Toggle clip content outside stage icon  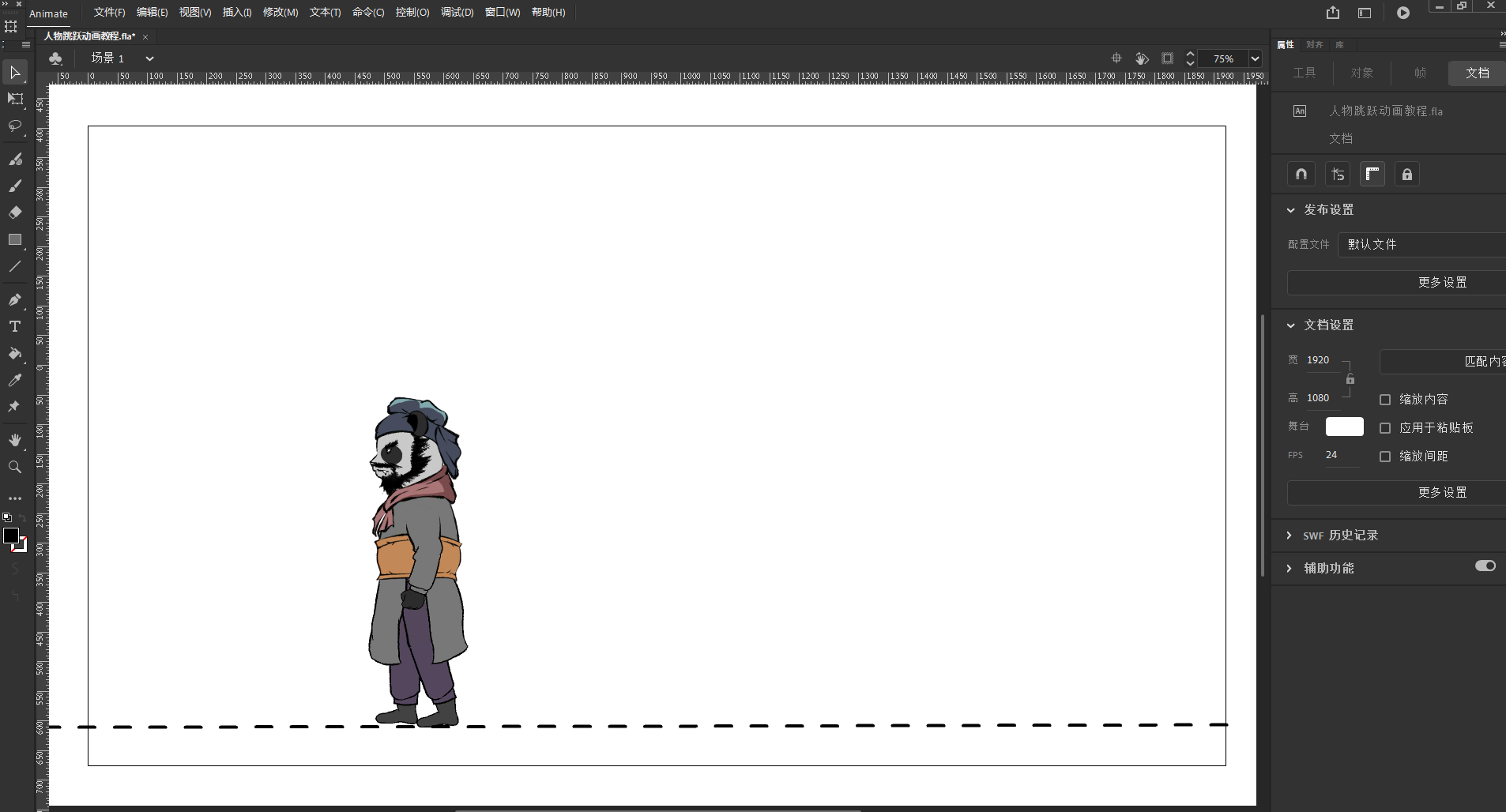(1167, 58)
